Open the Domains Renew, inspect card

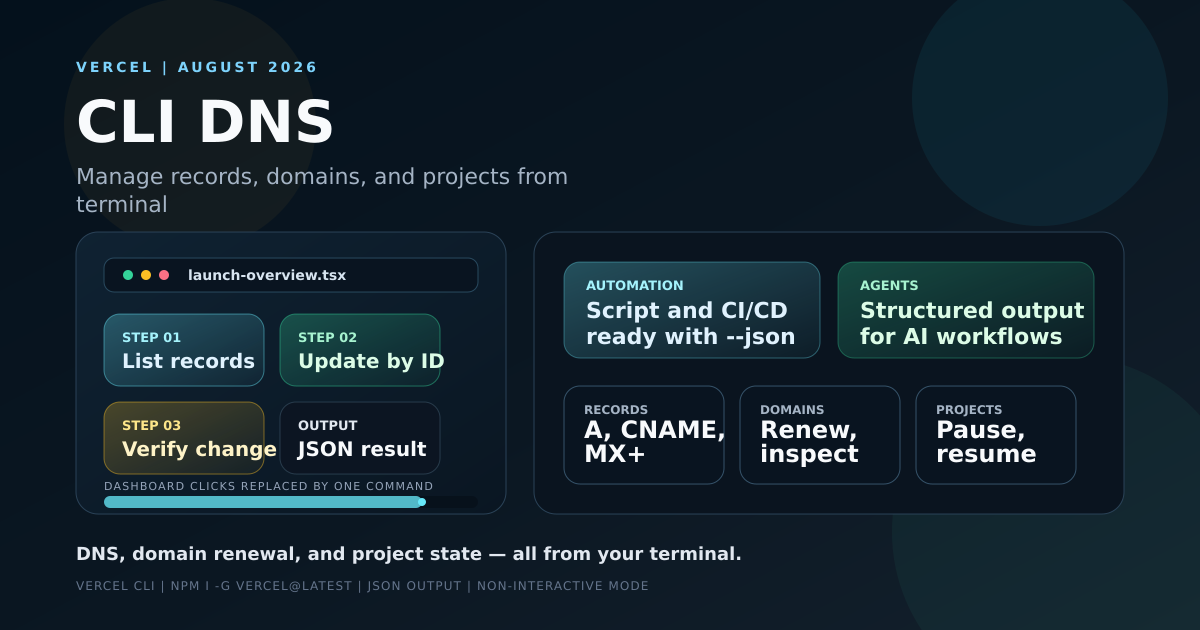click(x=820, y=435)
